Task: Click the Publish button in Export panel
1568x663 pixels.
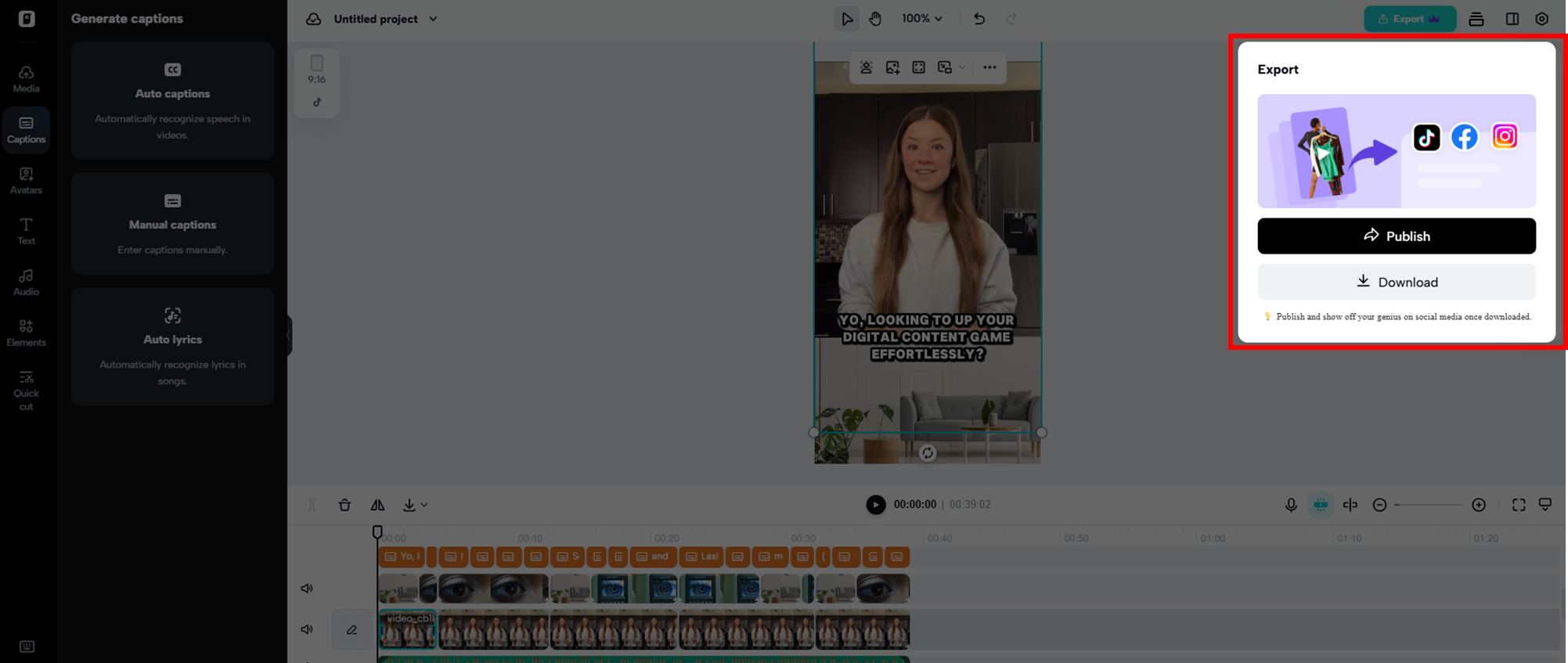Action: click(x=1396, y=236)
